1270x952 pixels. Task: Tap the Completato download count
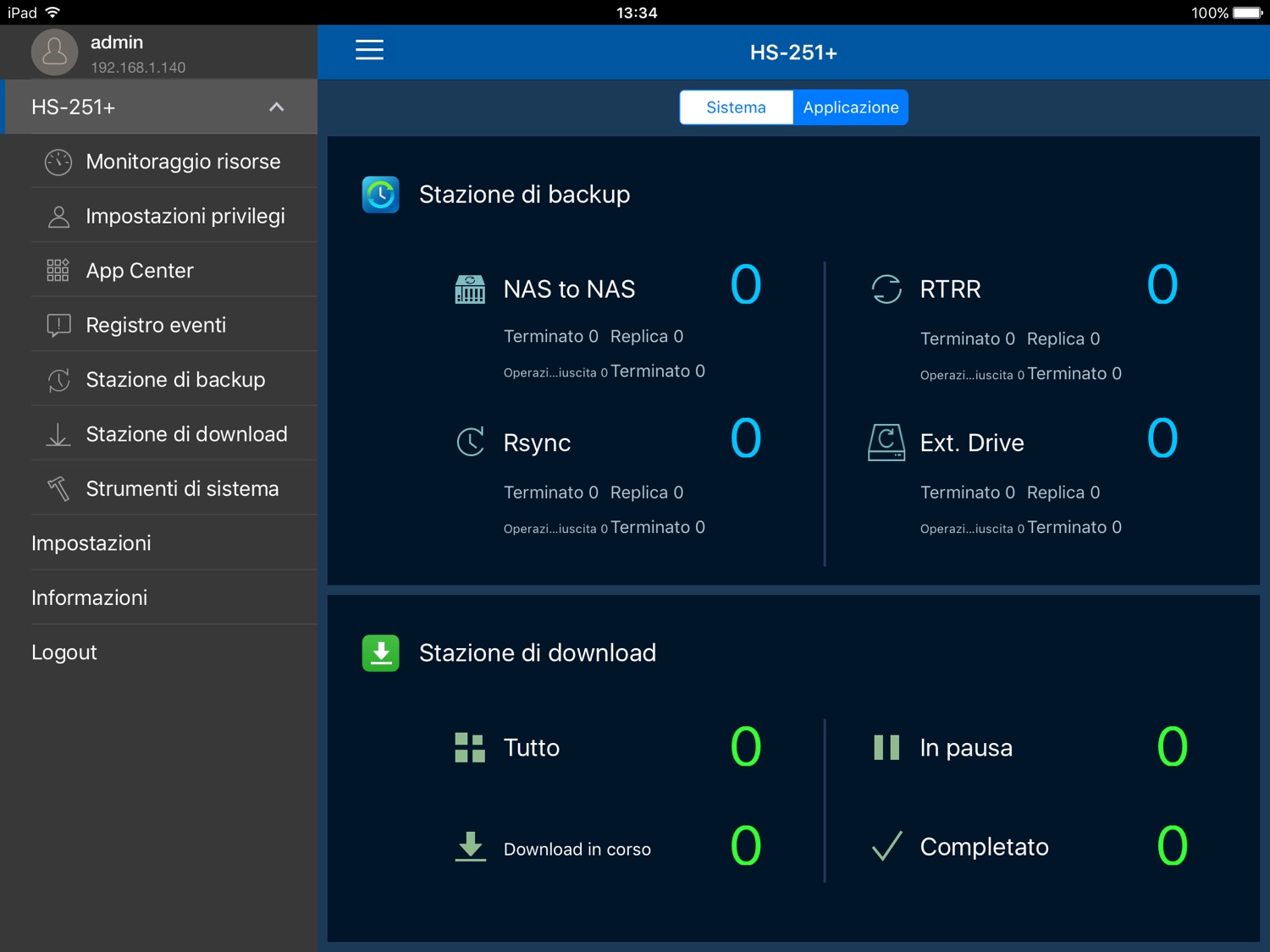pyautogui.click(x=1172, y=846)
